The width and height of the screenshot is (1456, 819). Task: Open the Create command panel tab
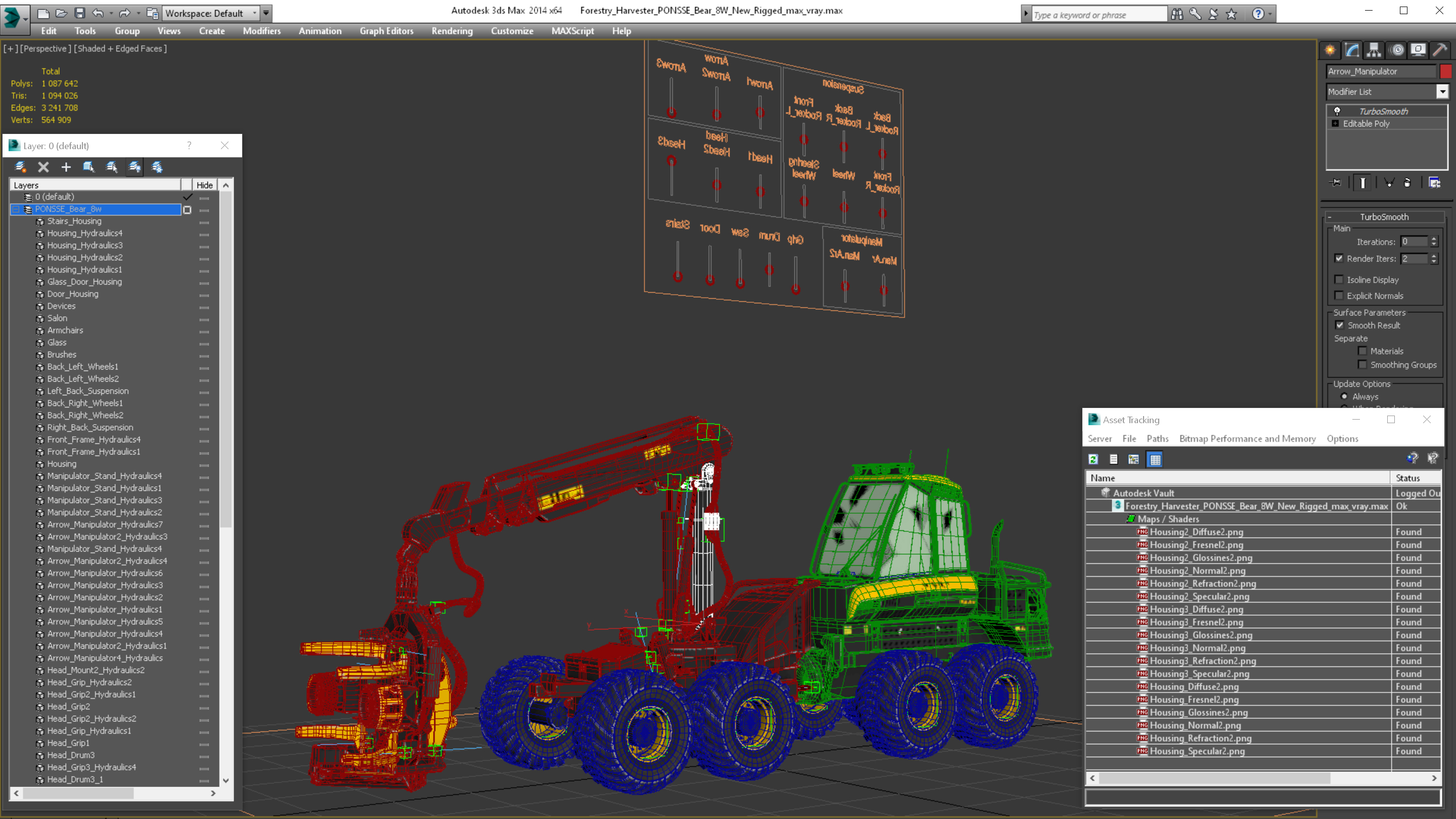[1330, 50]
